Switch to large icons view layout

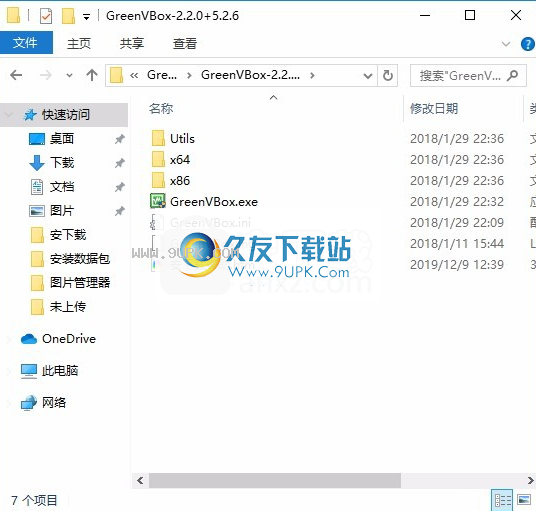point(524,500)
